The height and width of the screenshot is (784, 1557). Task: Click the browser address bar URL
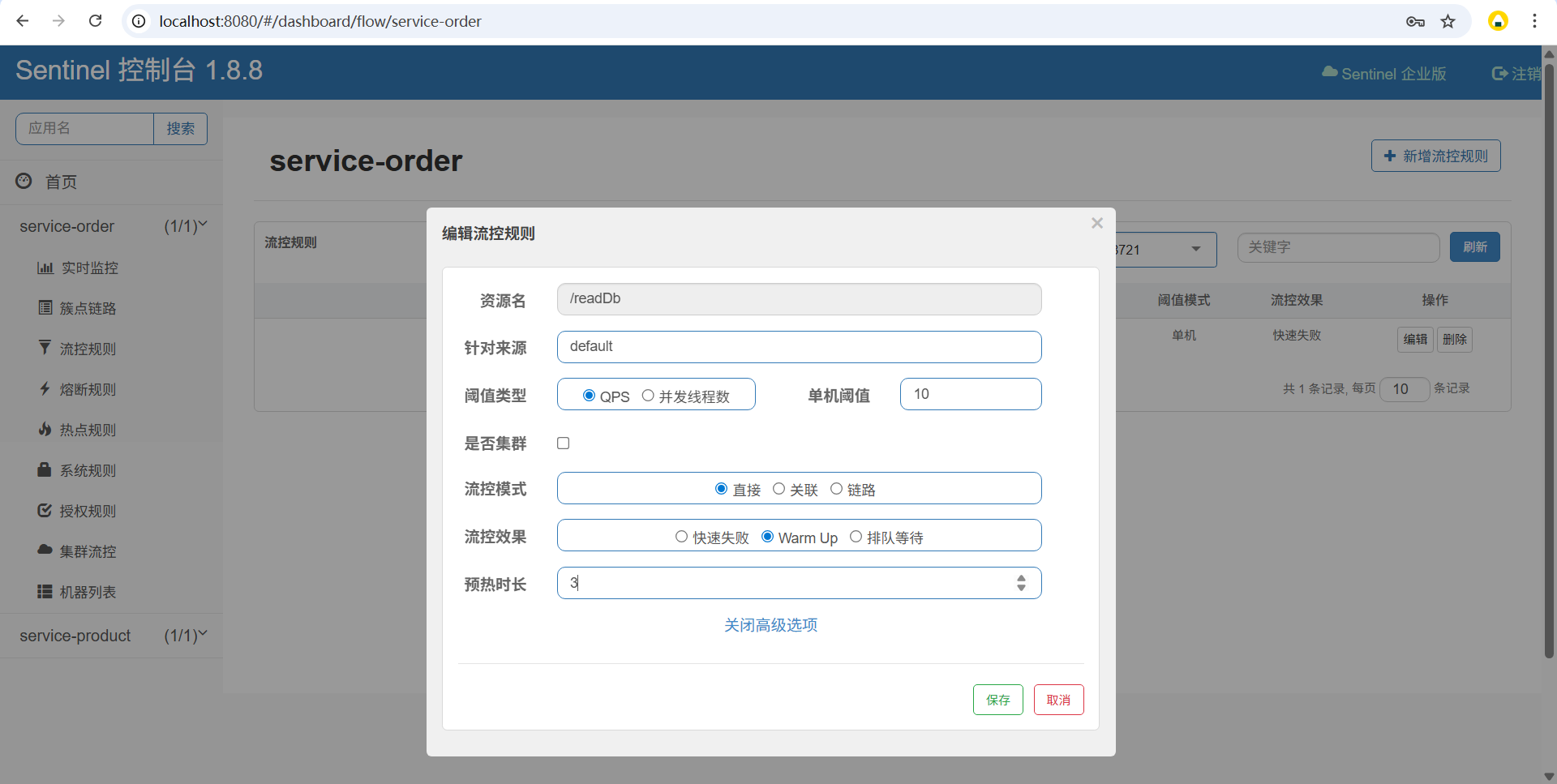(320, 21)
